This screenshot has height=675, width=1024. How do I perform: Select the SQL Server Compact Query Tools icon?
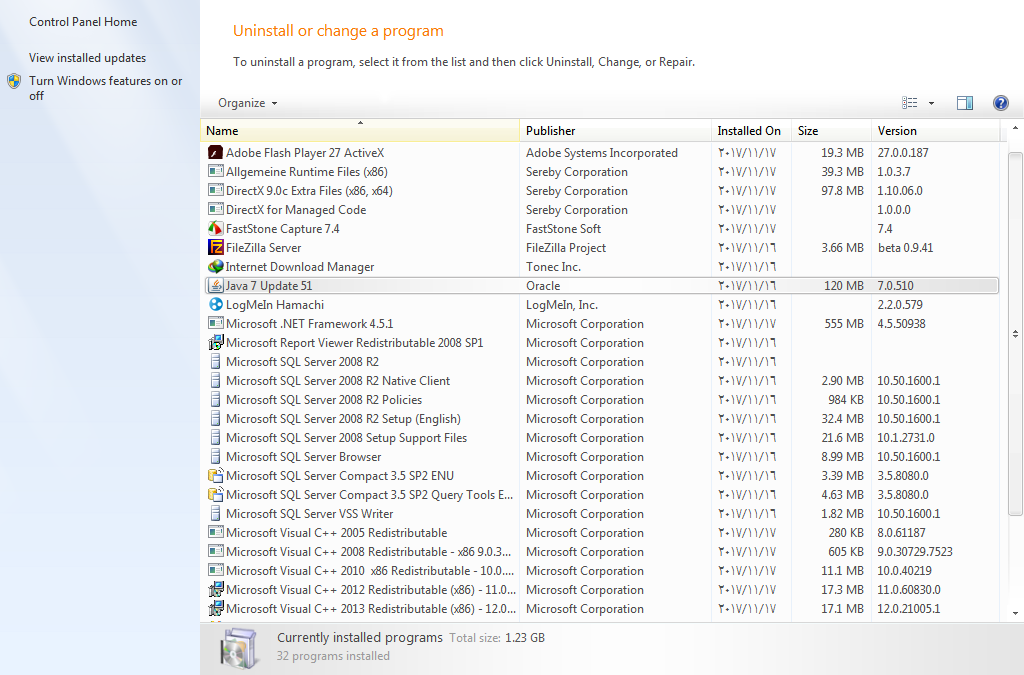click(x=216, y=494)
